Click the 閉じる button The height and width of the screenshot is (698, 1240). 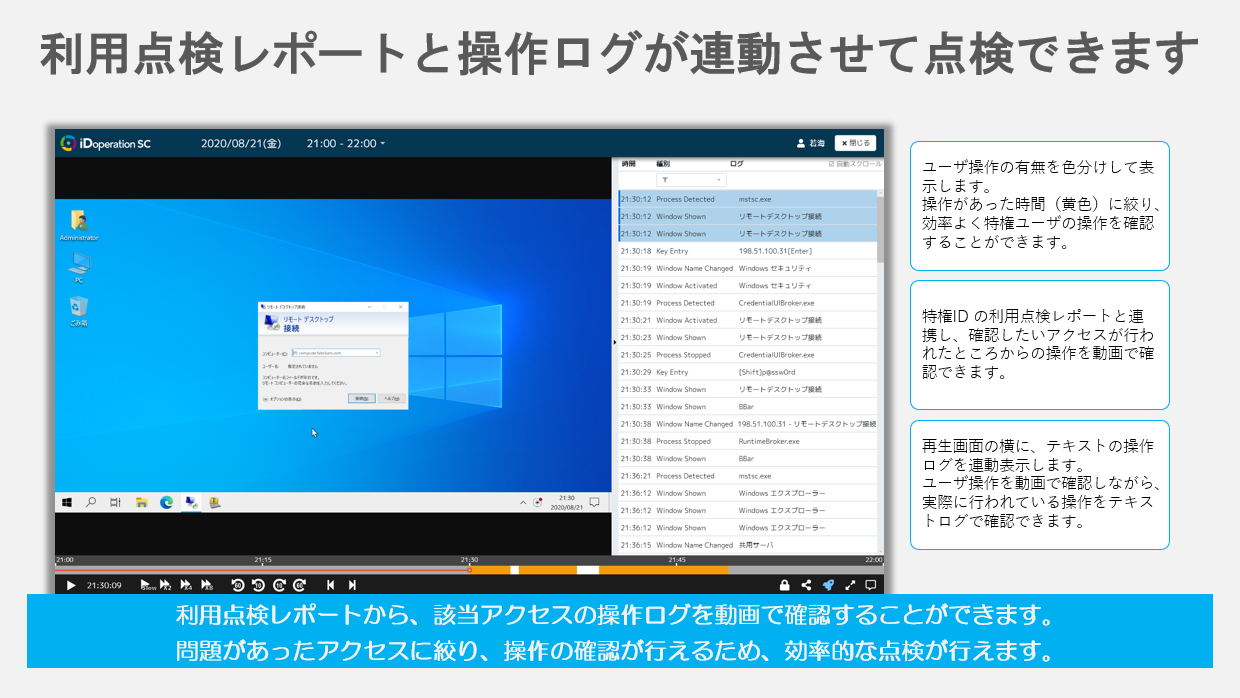pos(855,143)
